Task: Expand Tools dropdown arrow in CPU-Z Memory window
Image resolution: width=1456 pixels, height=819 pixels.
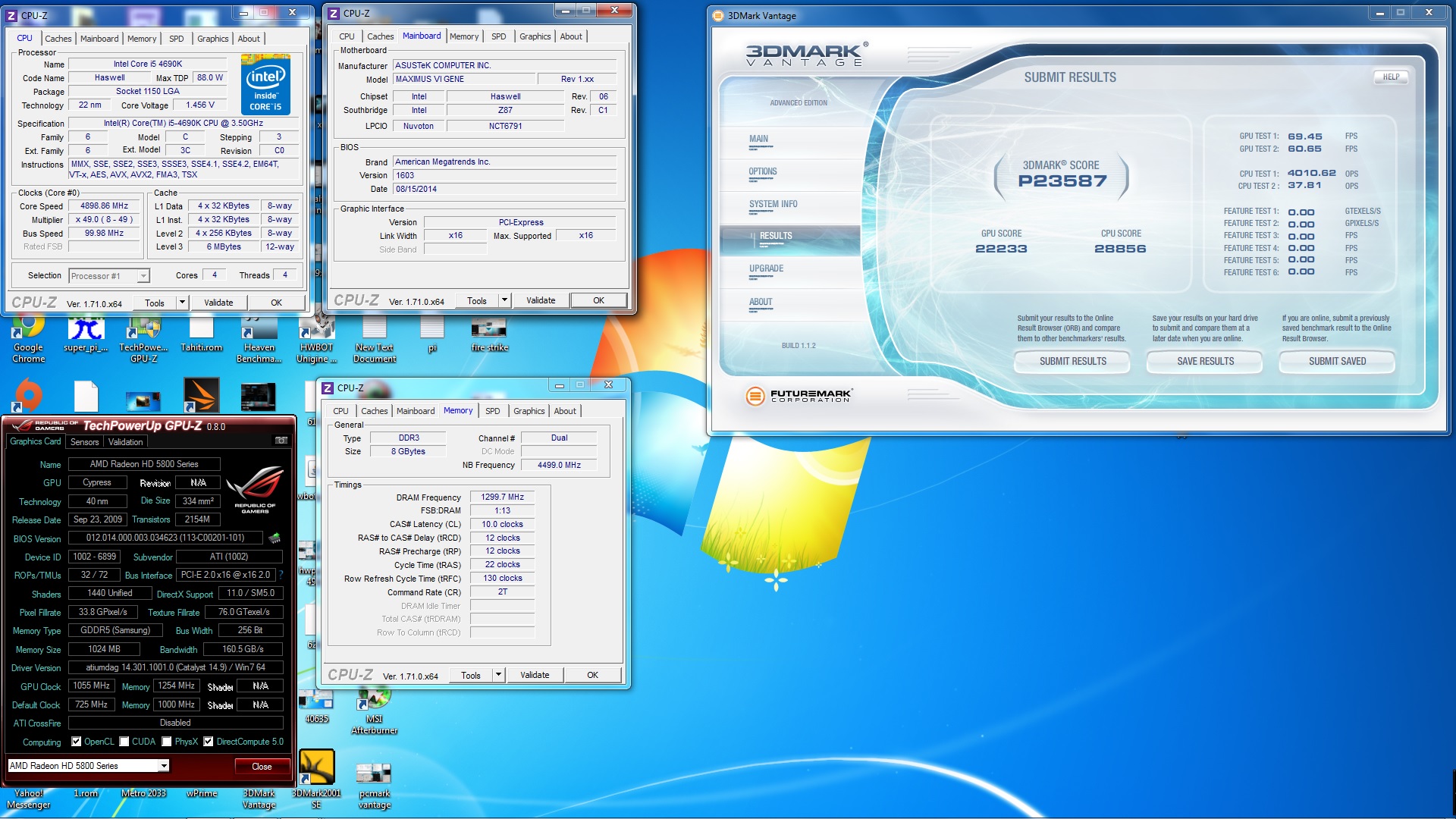Action: click(x=498, y=675)
